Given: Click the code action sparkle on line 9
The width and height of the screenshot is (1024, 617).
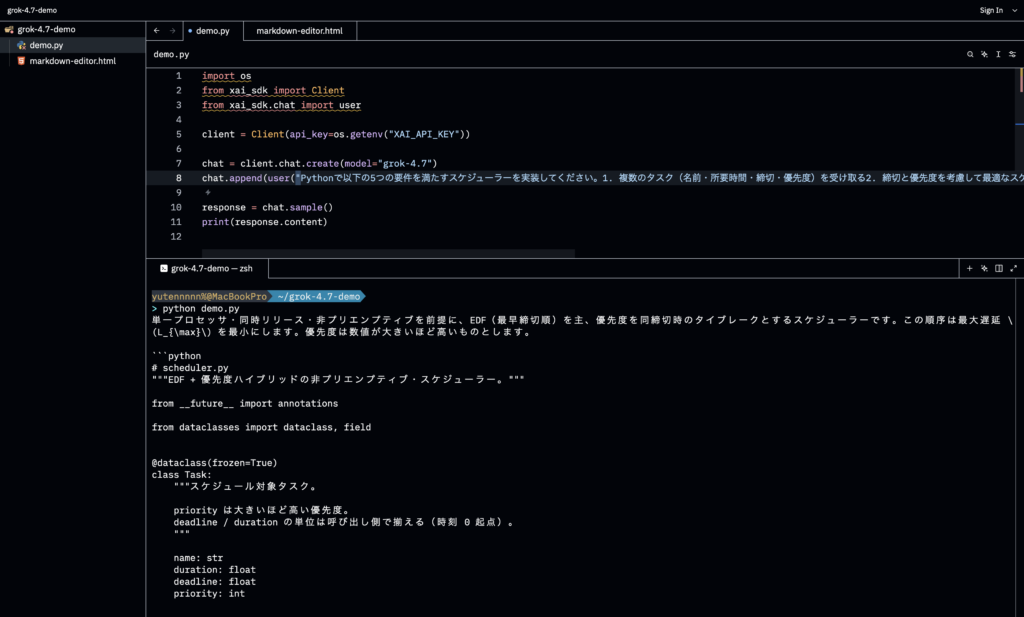Looking at the screenshot, I should click(x=208, y=193).
